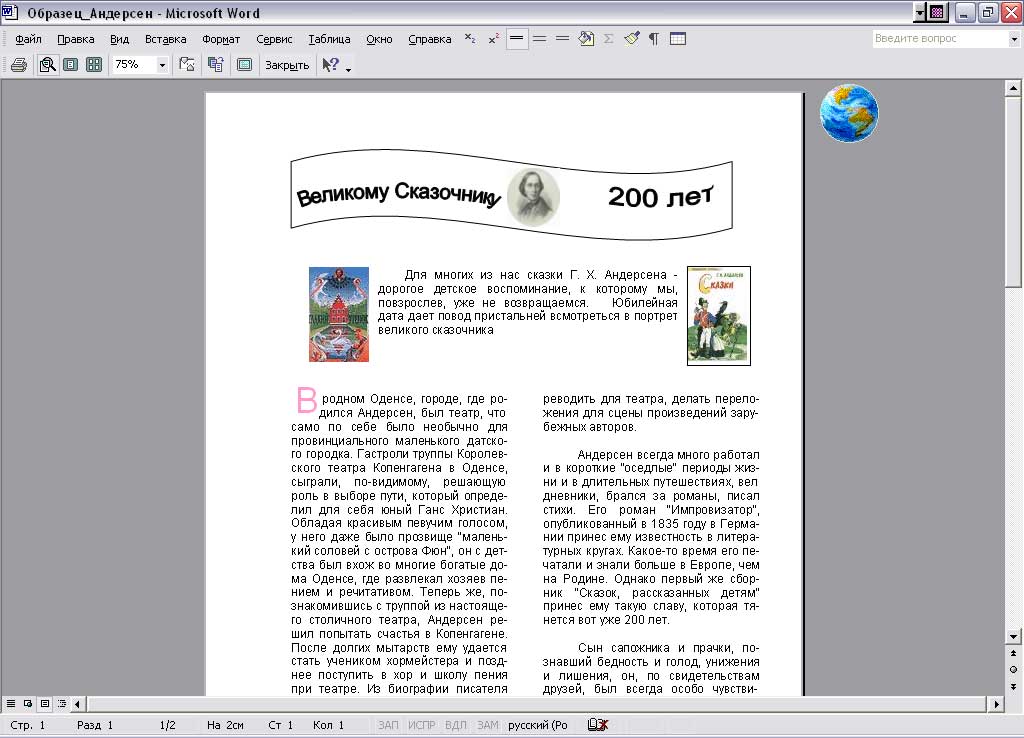Switch to One Page view
The image size is (1024, 738).
tap(71, 65)
